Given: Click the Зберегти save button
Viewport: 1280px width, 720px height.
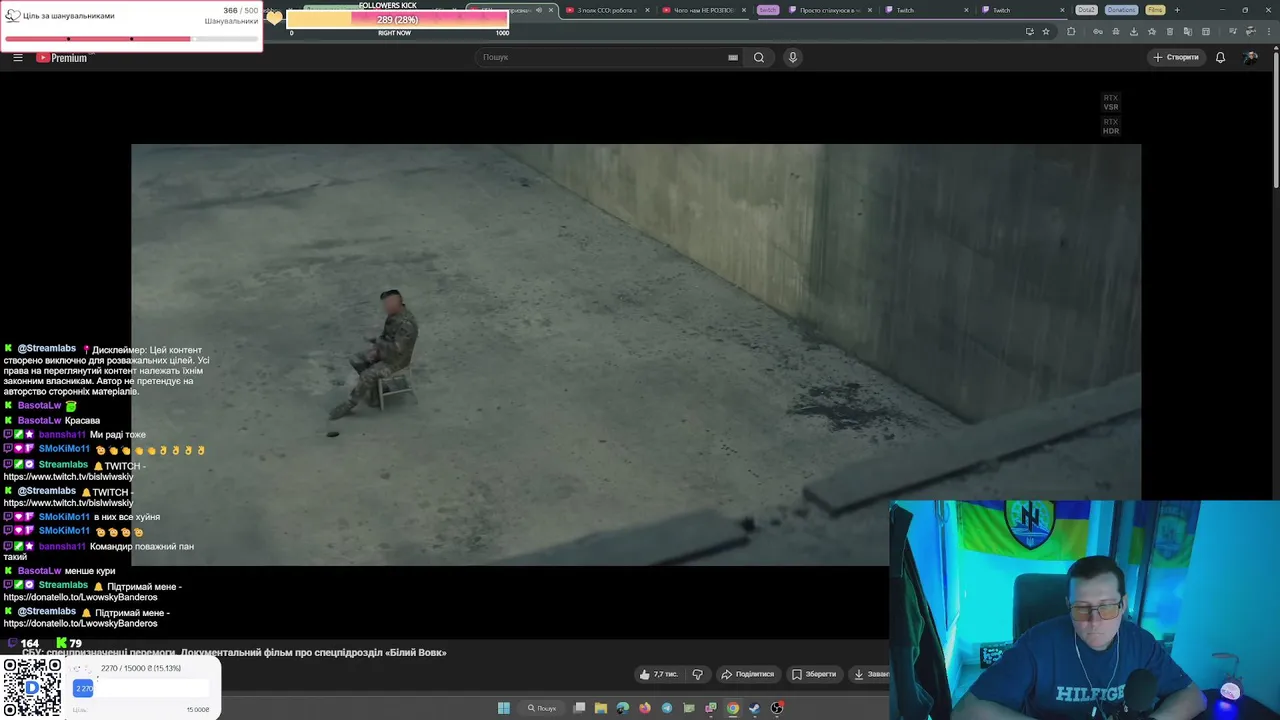Looking at the screenshot, I should (x=814, y=674).
